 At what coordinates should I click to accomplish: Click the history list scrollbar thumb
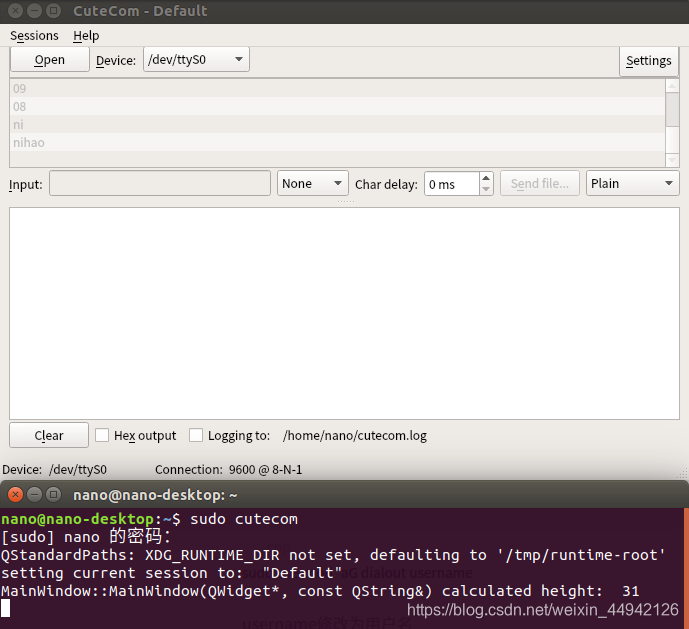tap(672, 110)
